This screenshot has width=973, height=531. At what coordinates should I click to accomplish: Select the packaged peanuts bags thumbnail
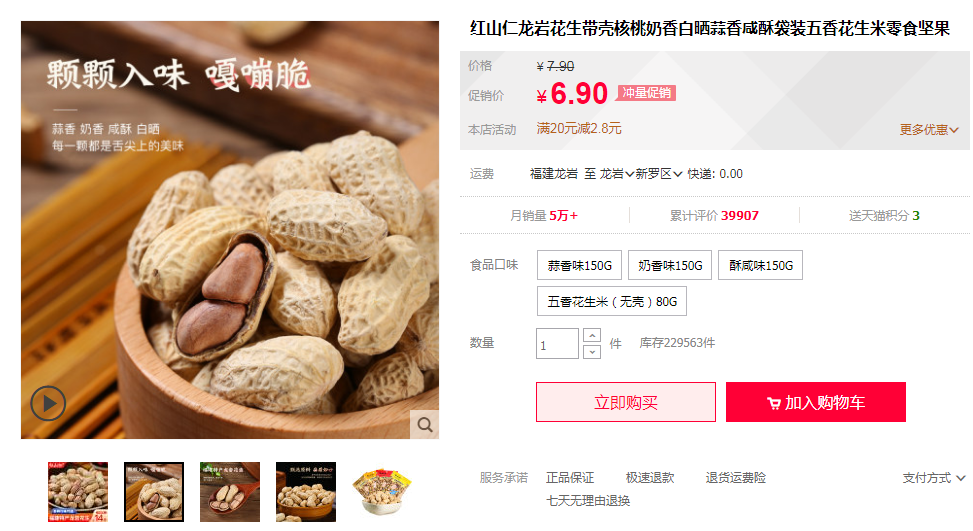382,492
